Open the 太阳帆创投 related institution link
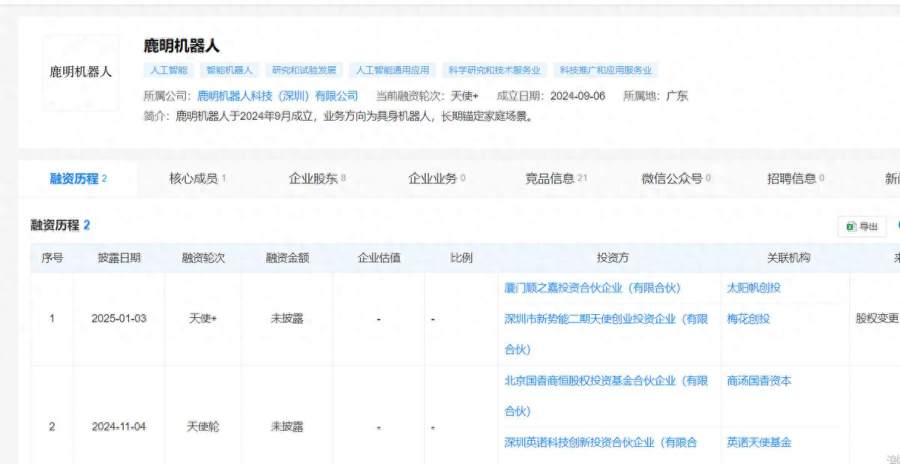The image size is (900, 464). (753, 288)
